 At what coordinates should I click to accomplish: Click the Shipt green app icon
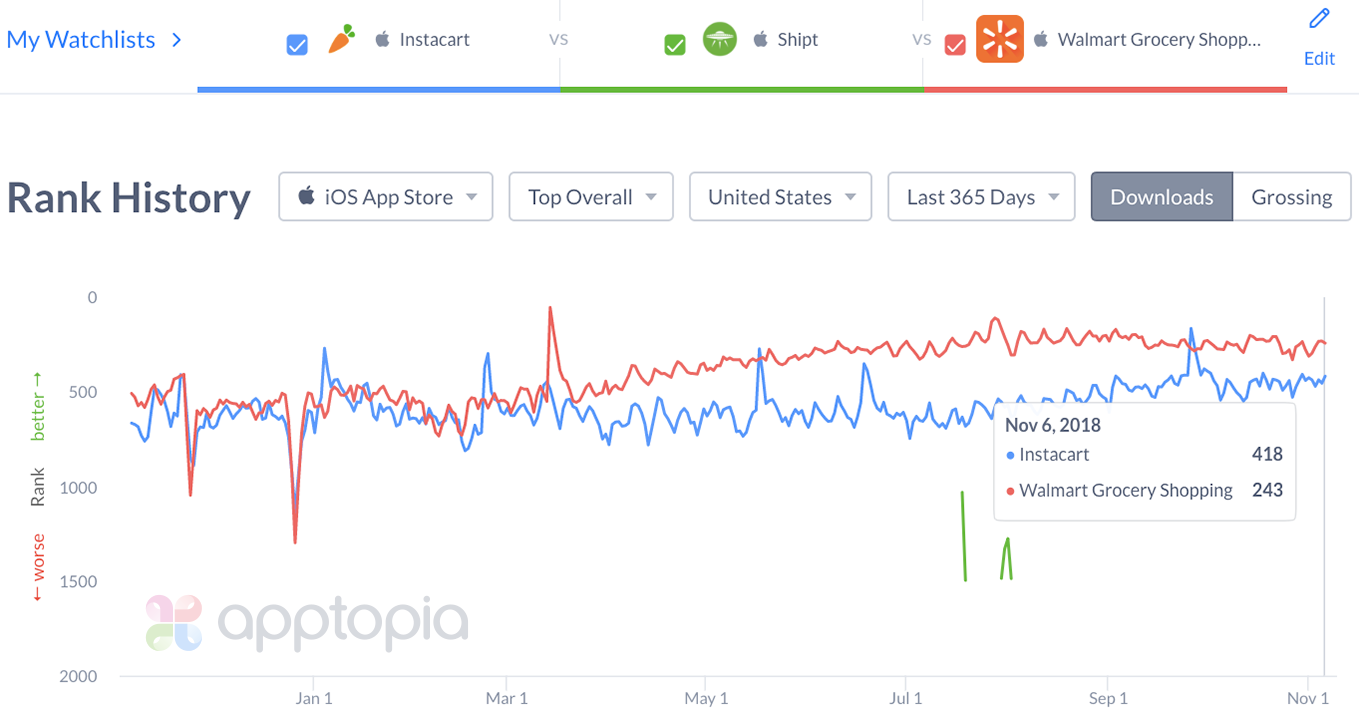(x=719, y=40)
